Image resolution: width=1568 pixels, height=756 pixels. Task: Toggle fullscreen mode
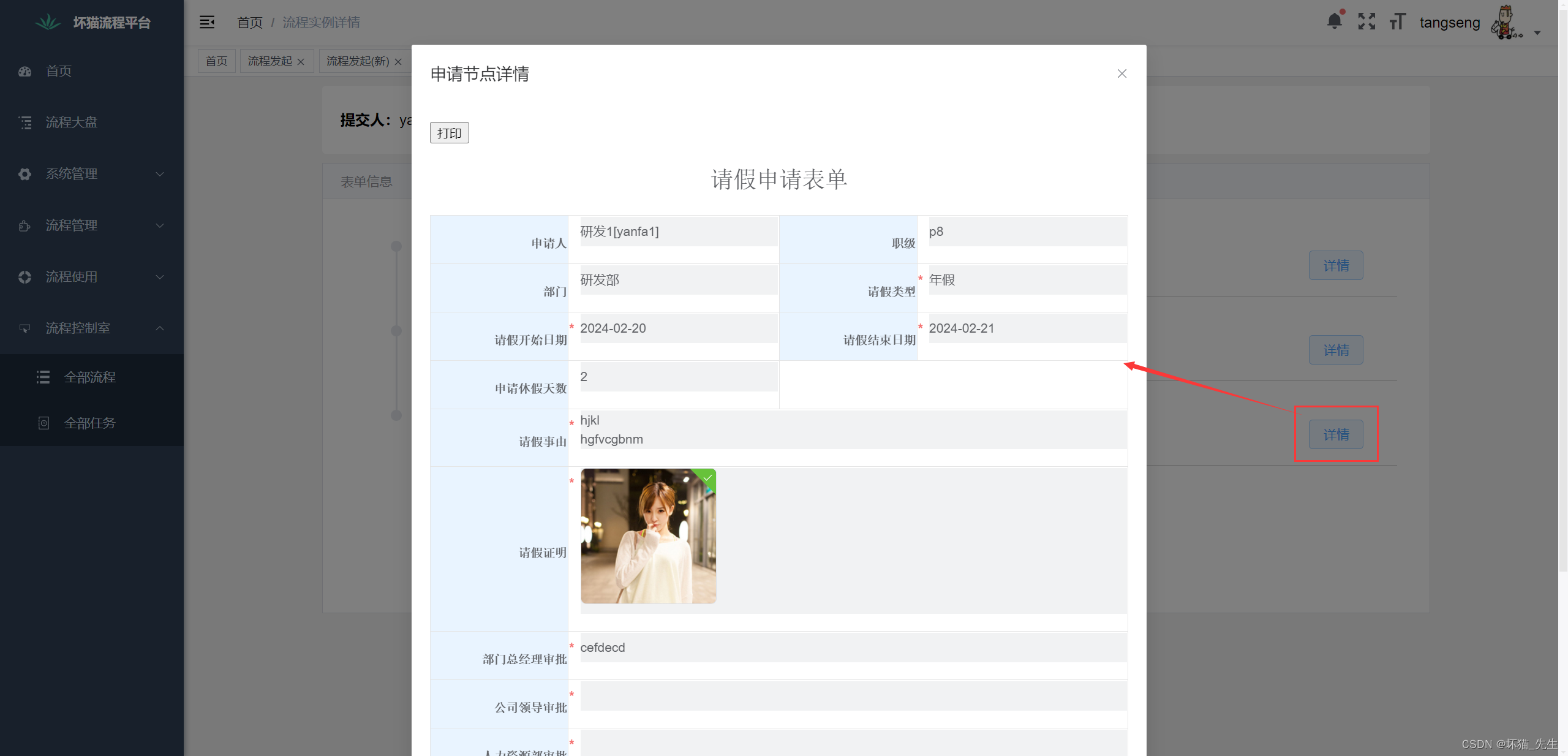tap(1366, 21)
